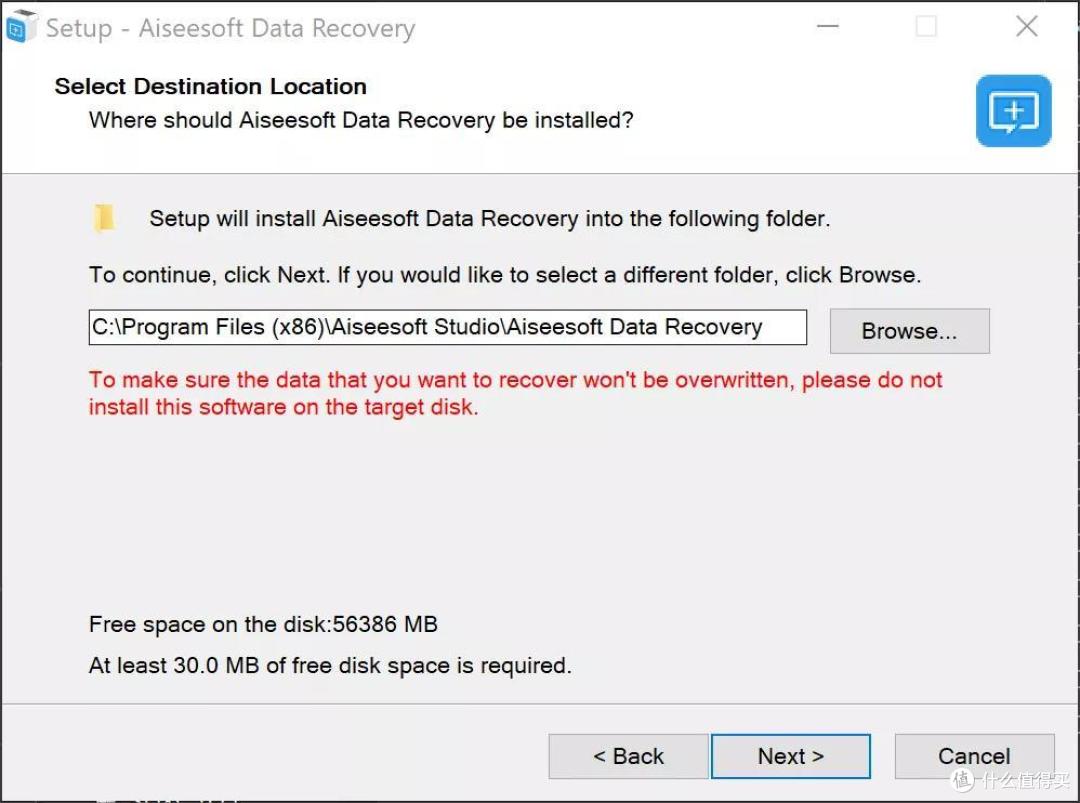Go to the previous step with Back
Viewport: 1080px width, 803px height.
(628, 756)
